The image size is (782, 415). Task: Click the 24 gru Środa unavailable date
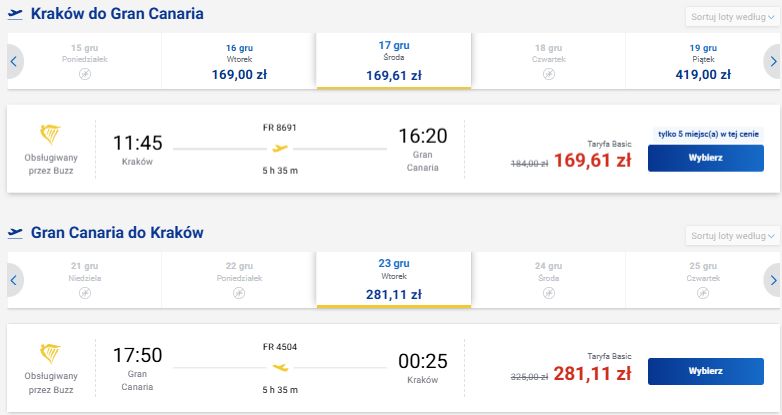(x=548, y=280)
